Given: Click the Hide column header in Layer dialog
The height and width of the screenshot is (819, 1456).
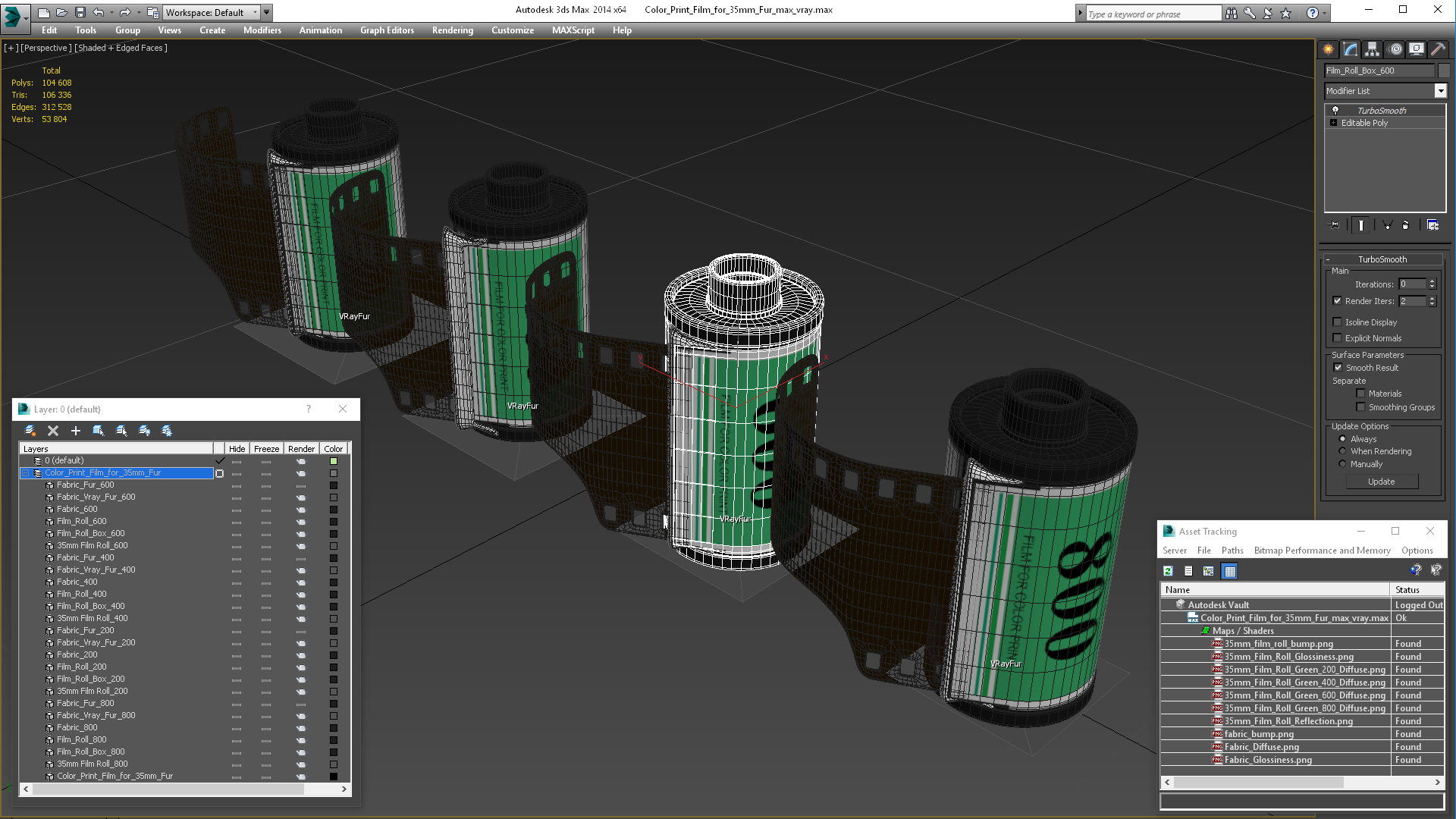Looking at the screenshot, I should point(237,449).
